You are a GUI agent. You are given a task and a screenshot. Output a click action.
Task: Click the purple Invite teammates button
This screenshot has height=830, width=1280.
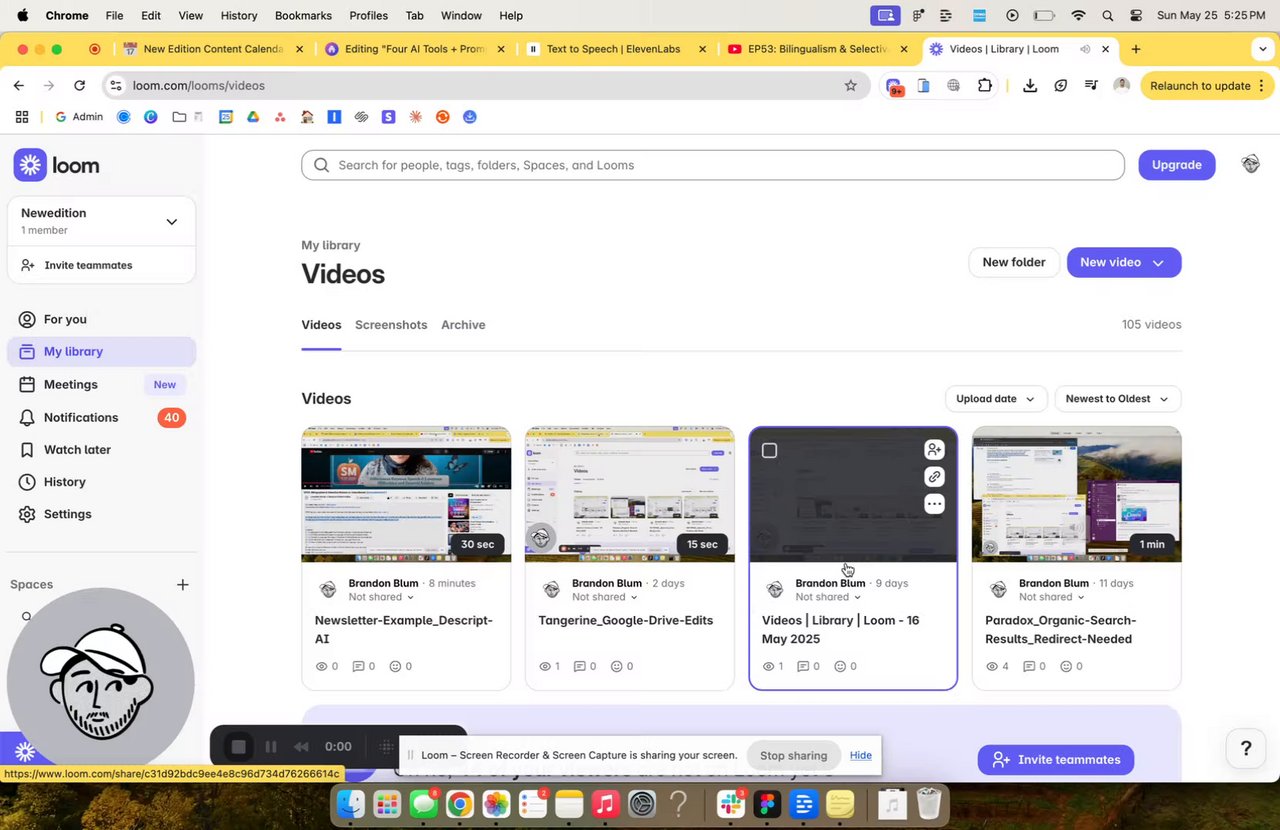(x=1056, y=760)
